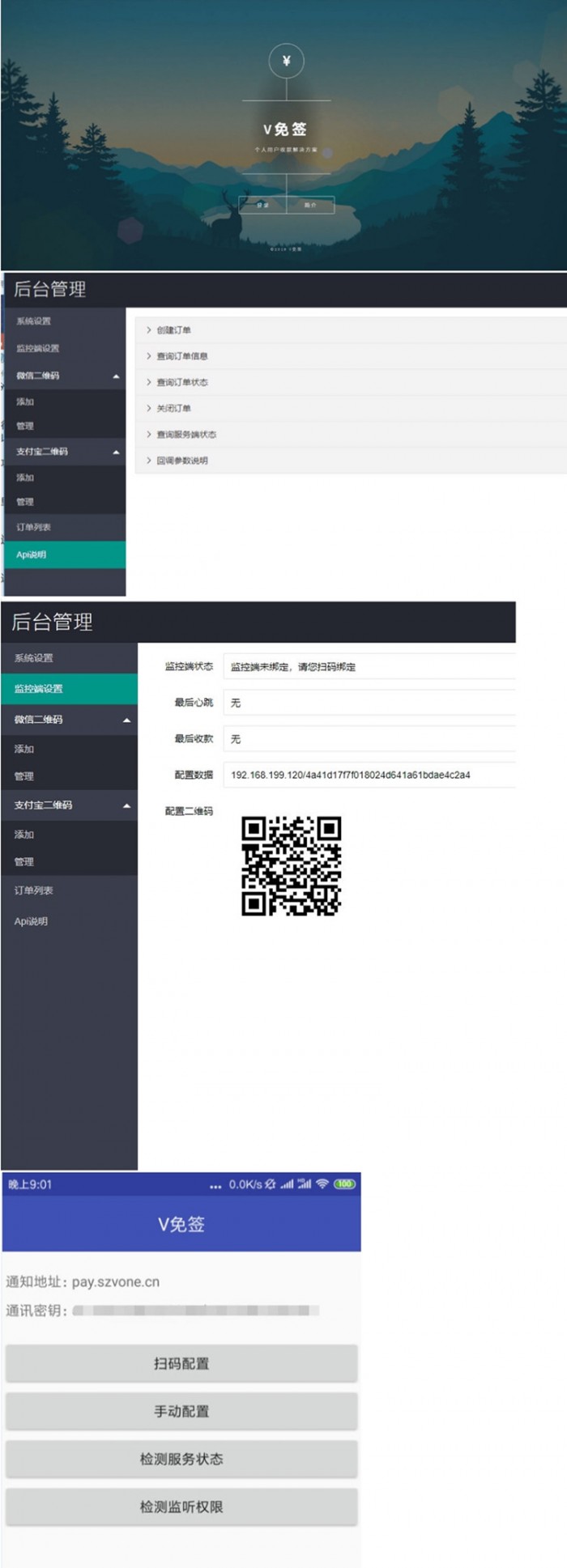Expand the 关闭订单 API section
Viewport: 567px width, 1568px height.
tap(351, 408)
